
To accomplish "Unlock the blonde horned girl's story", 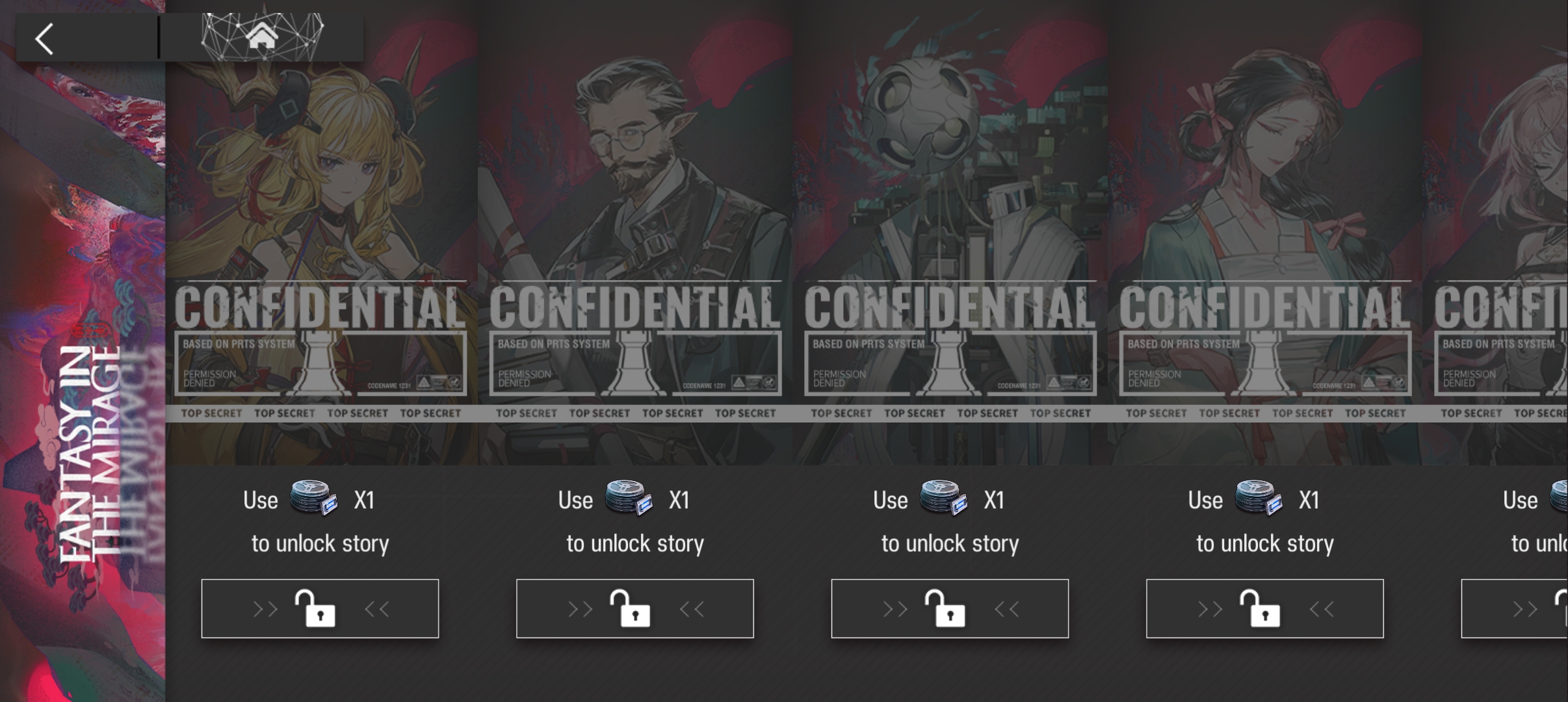I will click(x=320, y=608).
